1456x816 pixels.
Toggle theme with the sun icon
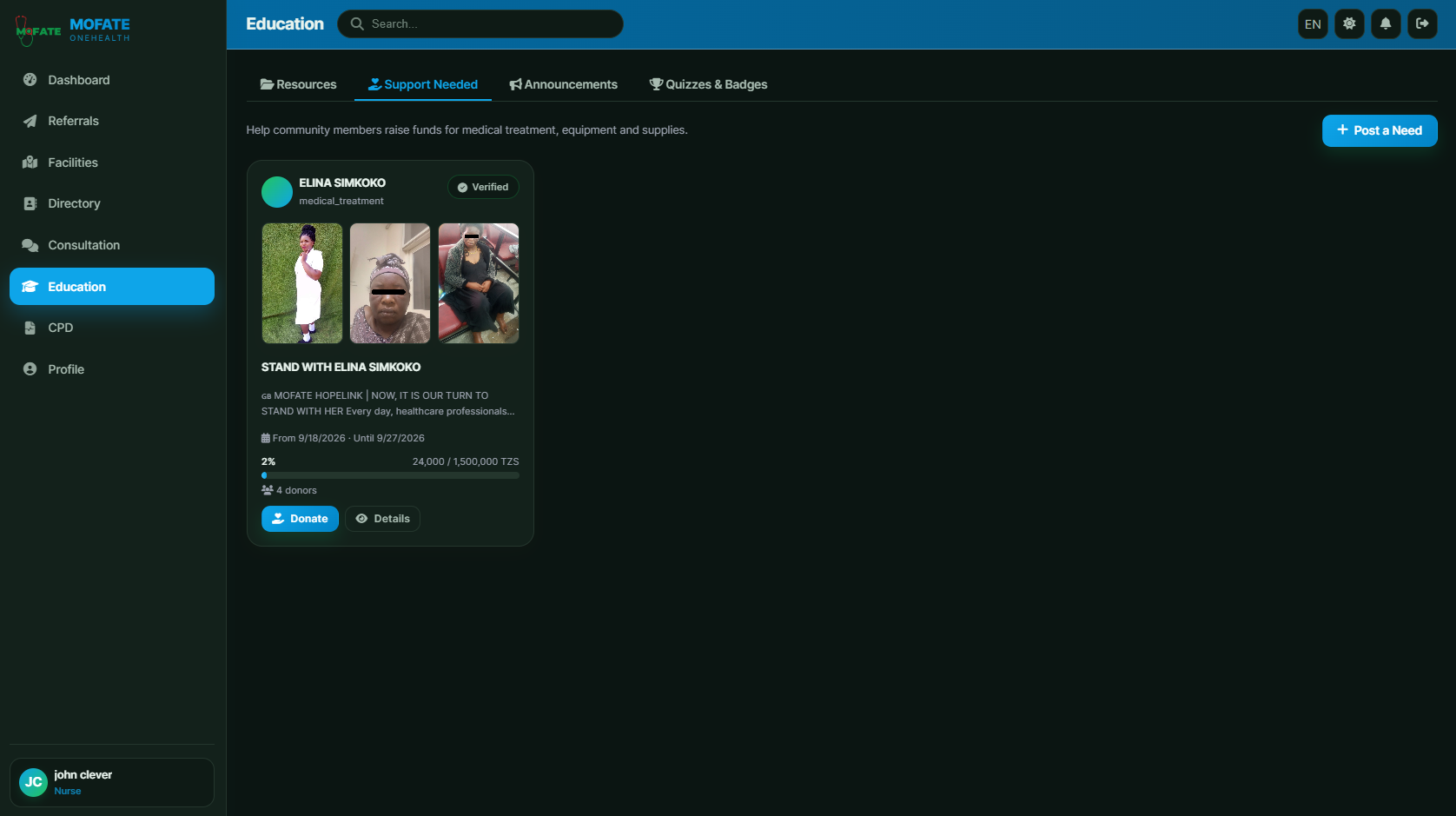[x=1349, y=23]
